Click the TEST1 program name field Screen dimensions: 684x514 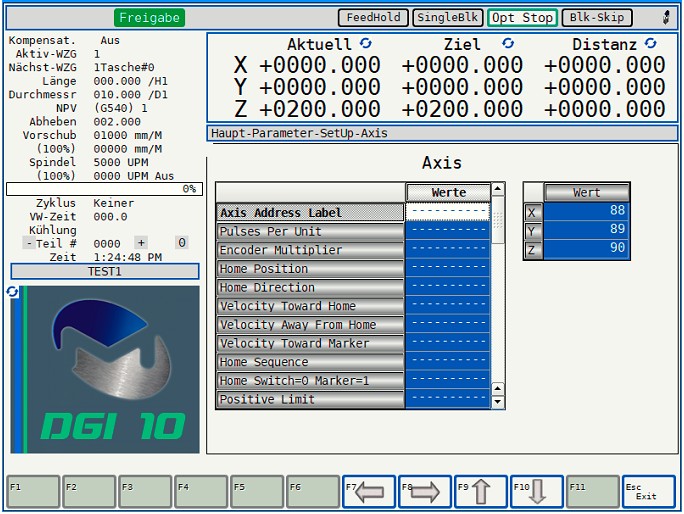coord(105,271)
